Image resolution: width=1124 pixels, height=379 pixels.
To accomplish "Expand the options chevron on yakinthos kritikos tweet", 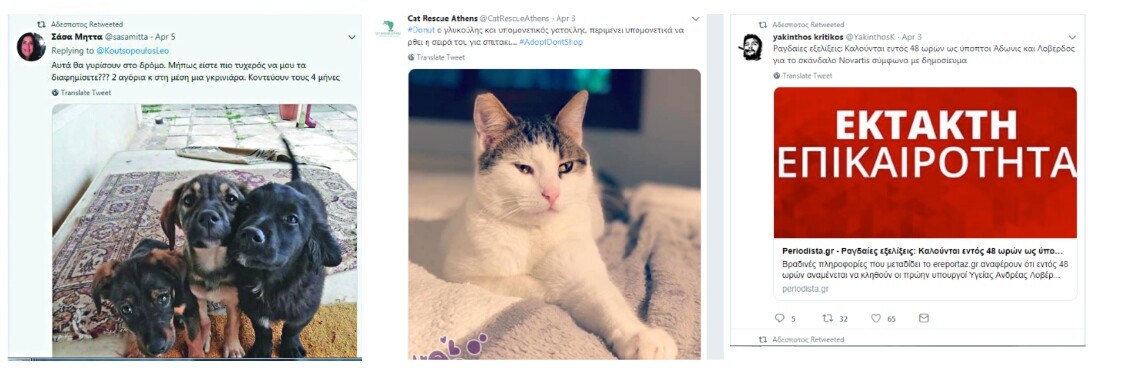I will pos(1072,37).
